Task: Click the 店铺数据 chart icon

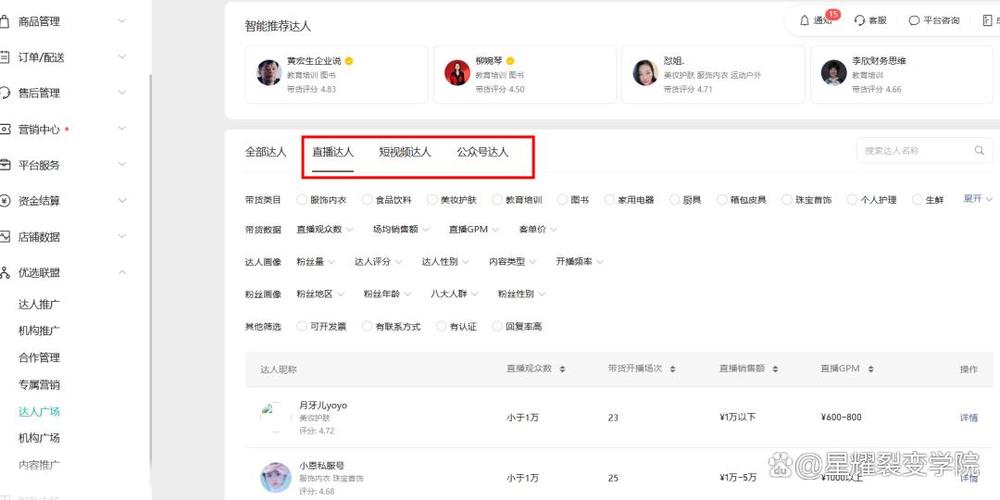Action: coord(4,237)
